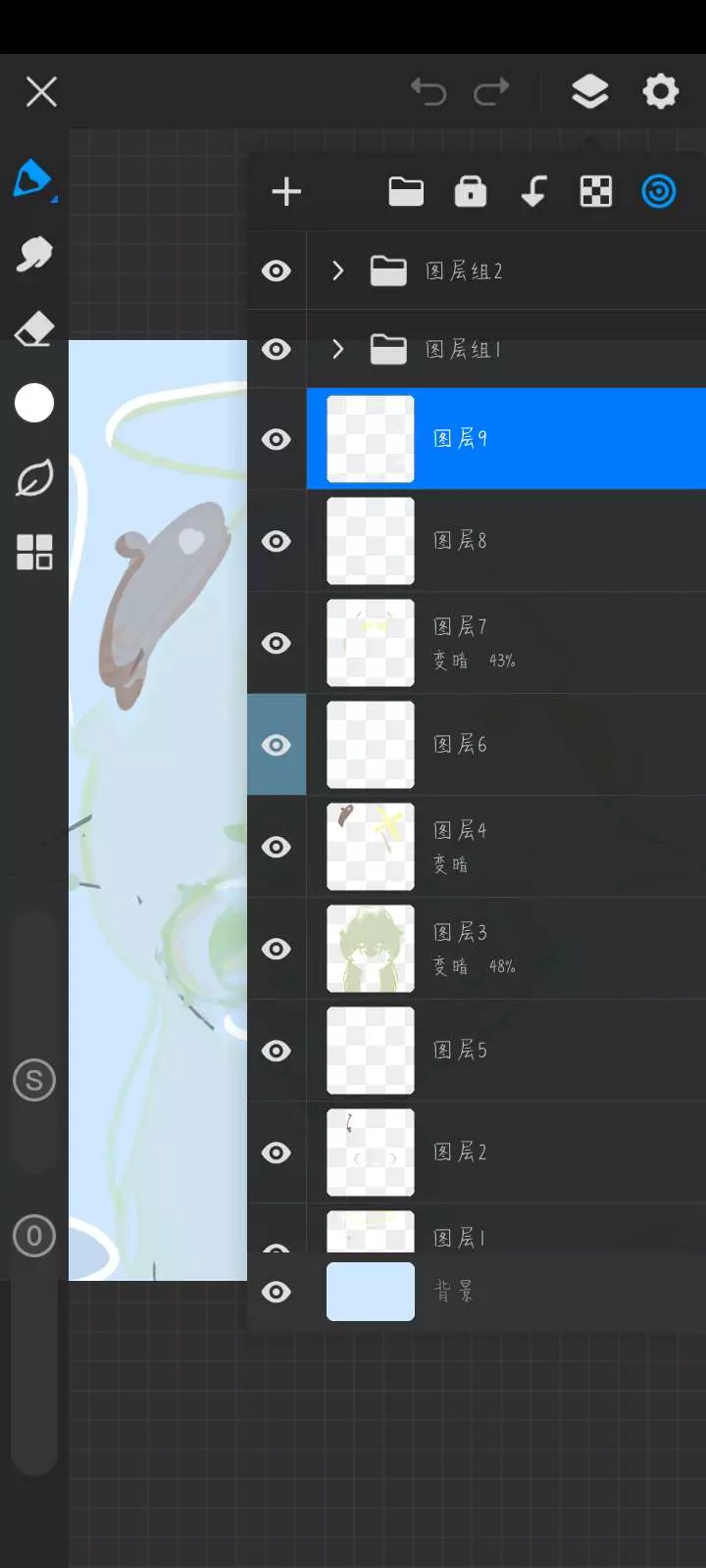Expand the 图层组2 layer group
706x1568 pixels.
[x=338, y=270]
